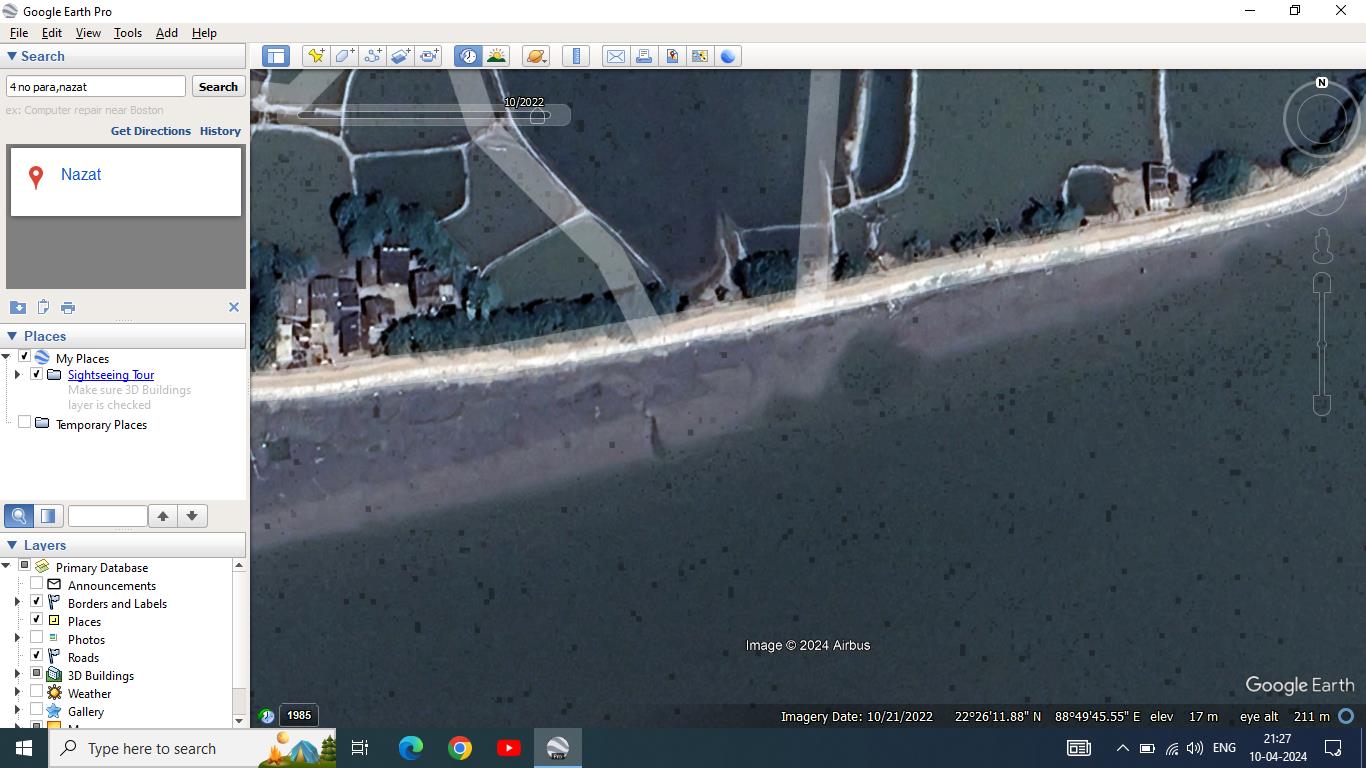
Task: Toggle the historical imagery clock icon
Action: (x=468, y=56)
